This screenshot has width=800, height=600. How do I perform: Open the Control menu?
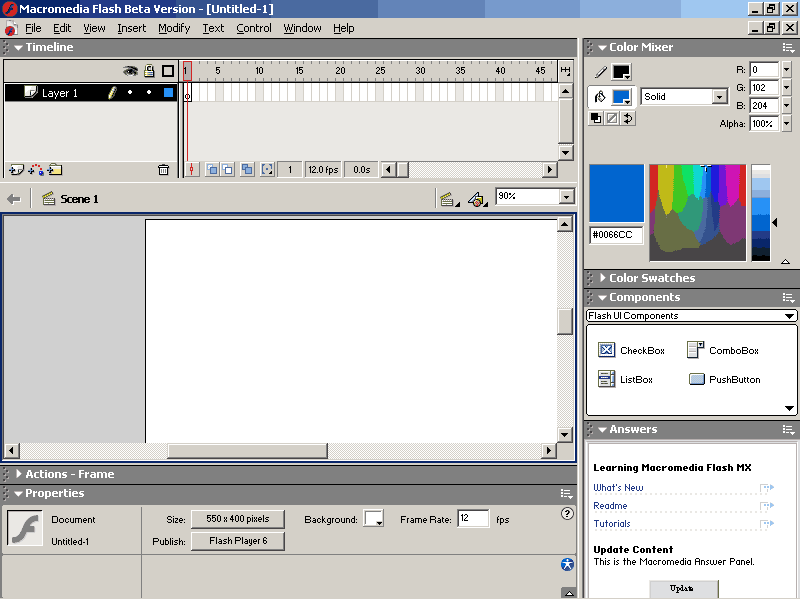click(254, 28)
